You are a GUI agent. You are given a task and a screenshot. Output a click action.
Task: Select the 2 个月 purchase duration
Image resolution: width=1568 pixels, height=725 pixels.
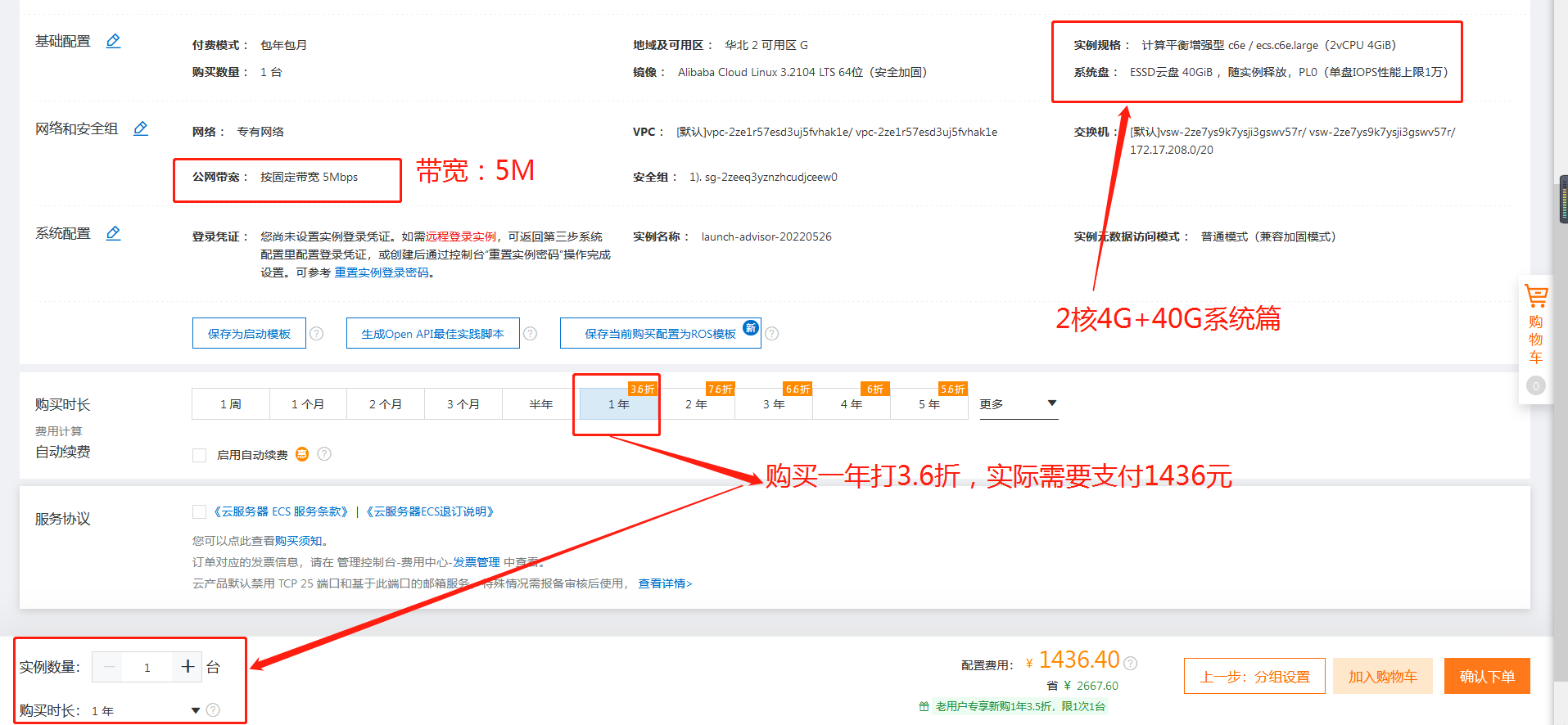(x=386, y=404)
